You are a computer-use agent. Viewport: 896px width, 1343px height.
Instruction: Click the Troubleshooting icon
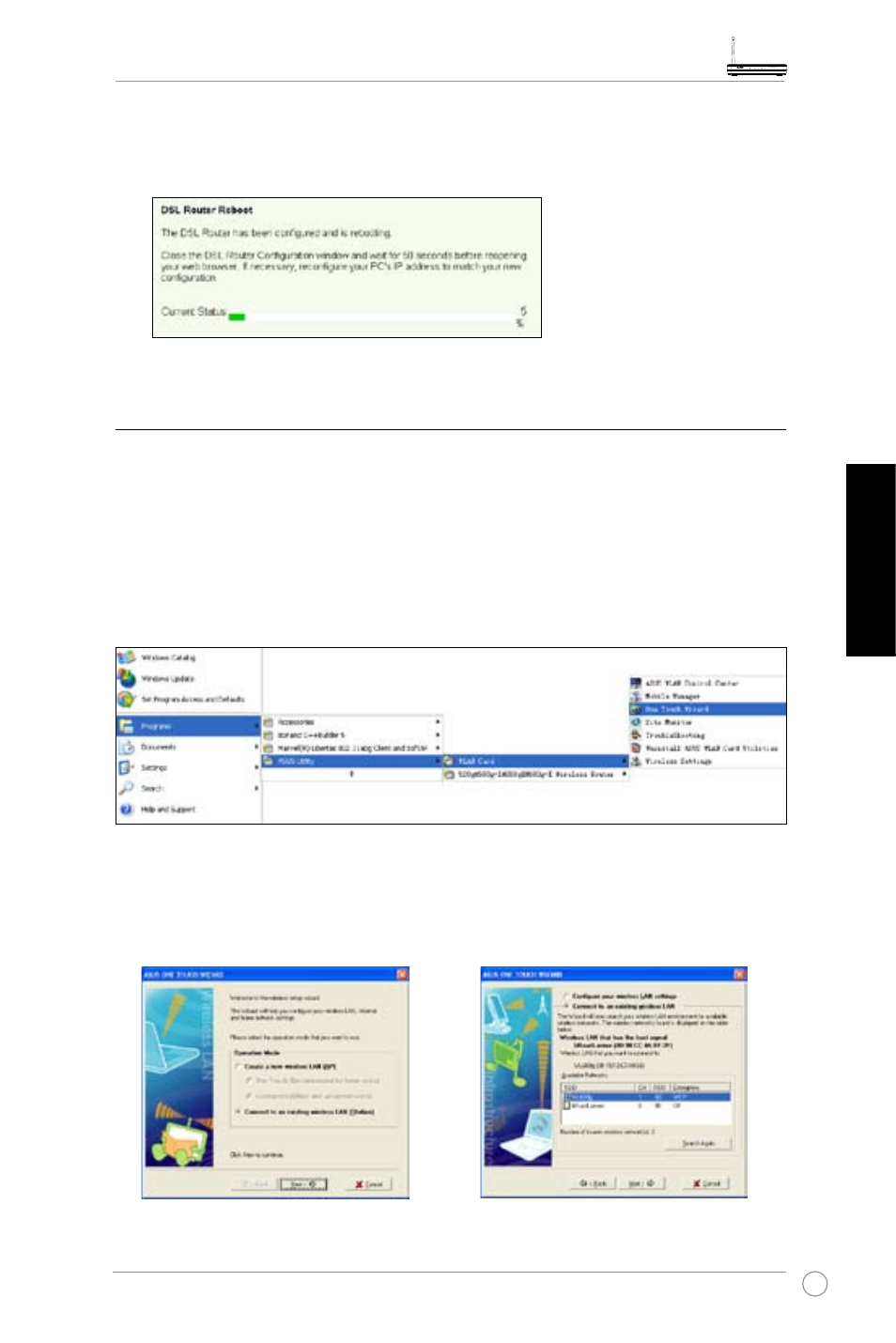click(x=636, y=735)
